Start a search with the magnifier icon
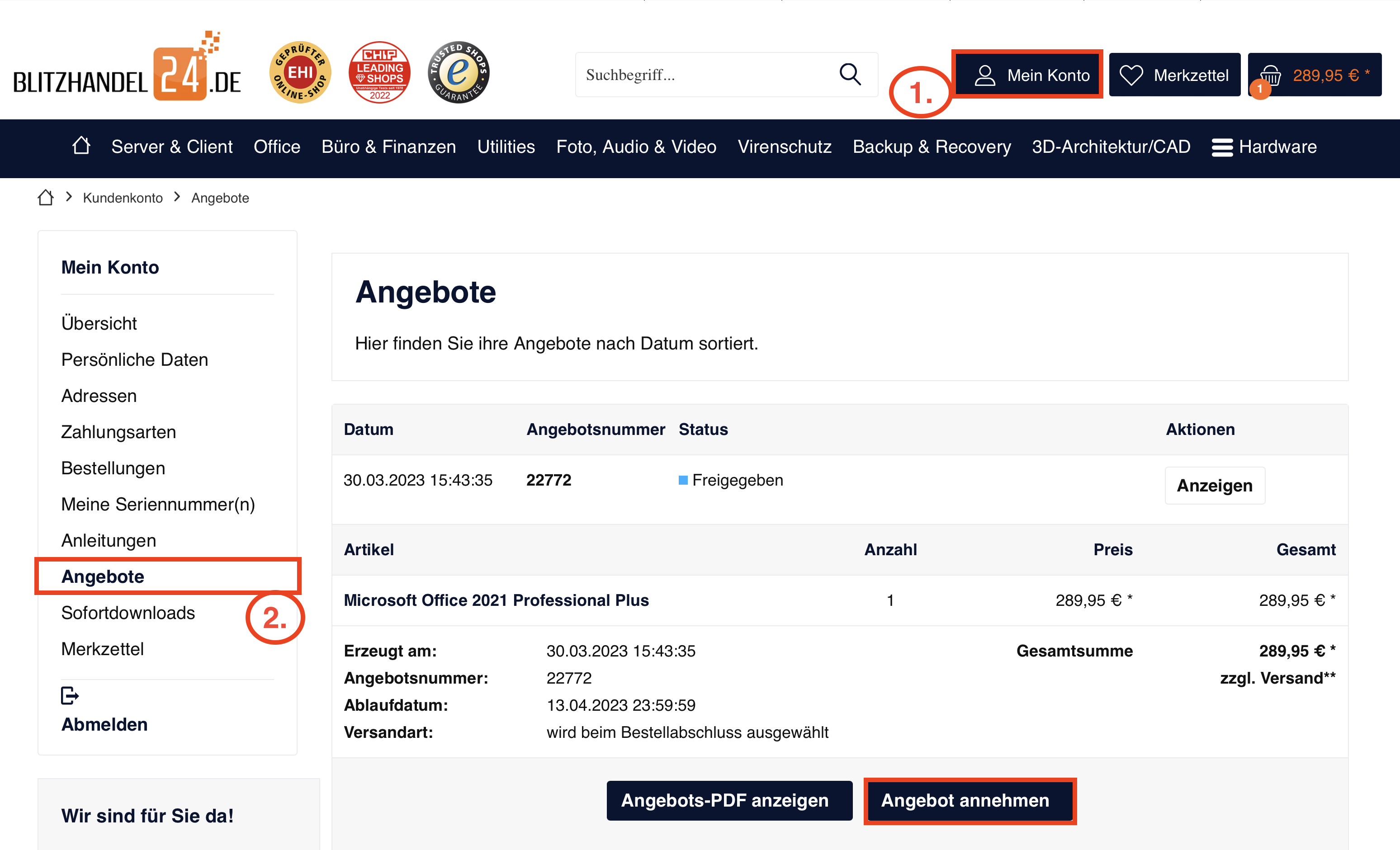The width and height of the screenshot is (1400, 850). pos(849,74)
